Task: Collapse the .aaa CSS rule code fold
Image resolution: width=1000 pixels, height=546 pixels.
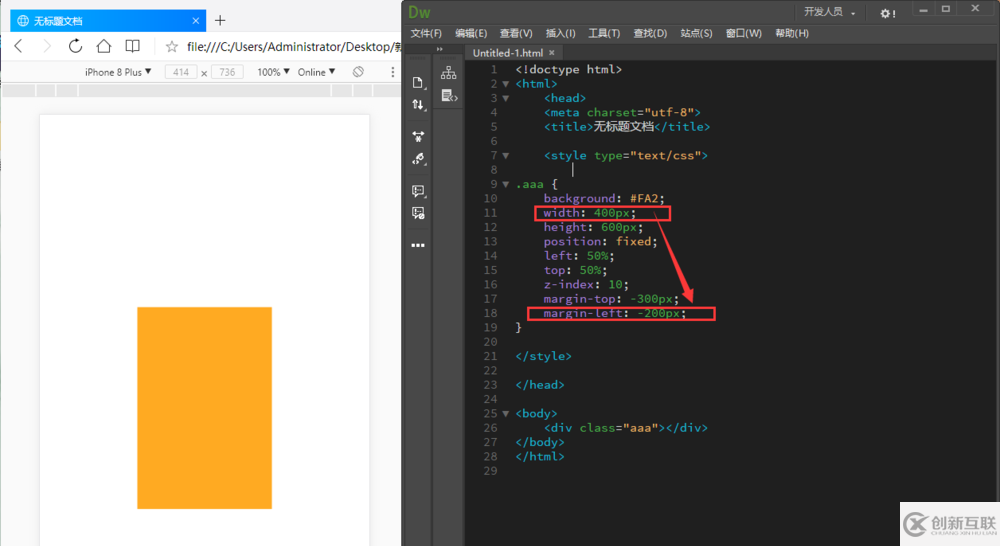Action: click(506, 184)
